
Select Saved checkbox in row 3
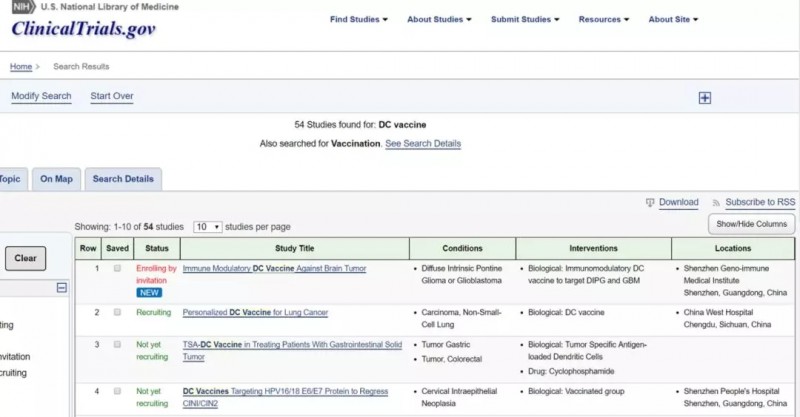point(117,345)
